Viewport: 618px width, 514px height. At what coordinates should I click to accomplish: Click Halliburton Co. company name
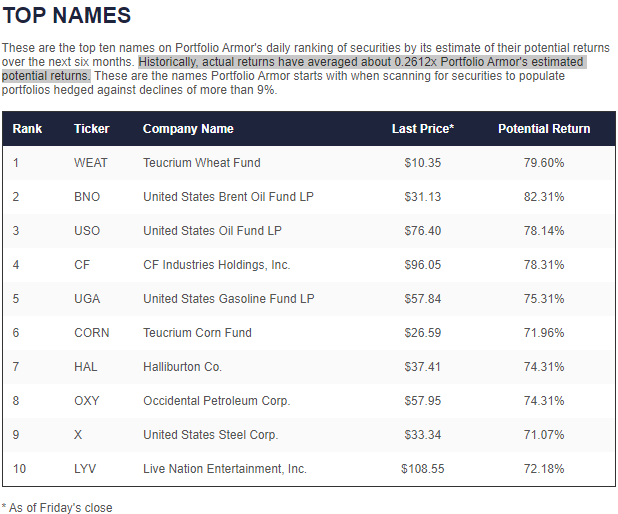click(182, 367)
